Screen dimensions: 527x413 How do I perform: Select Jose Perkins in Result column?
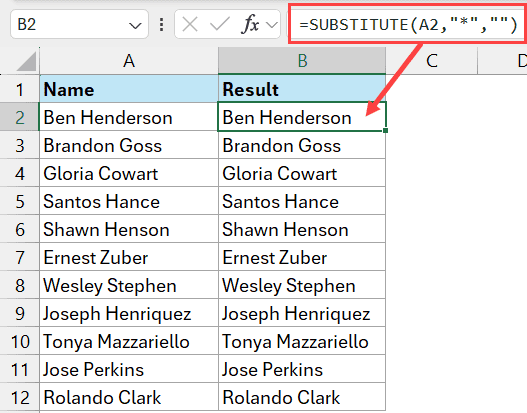pyautogui.click(x=302, y=369)
